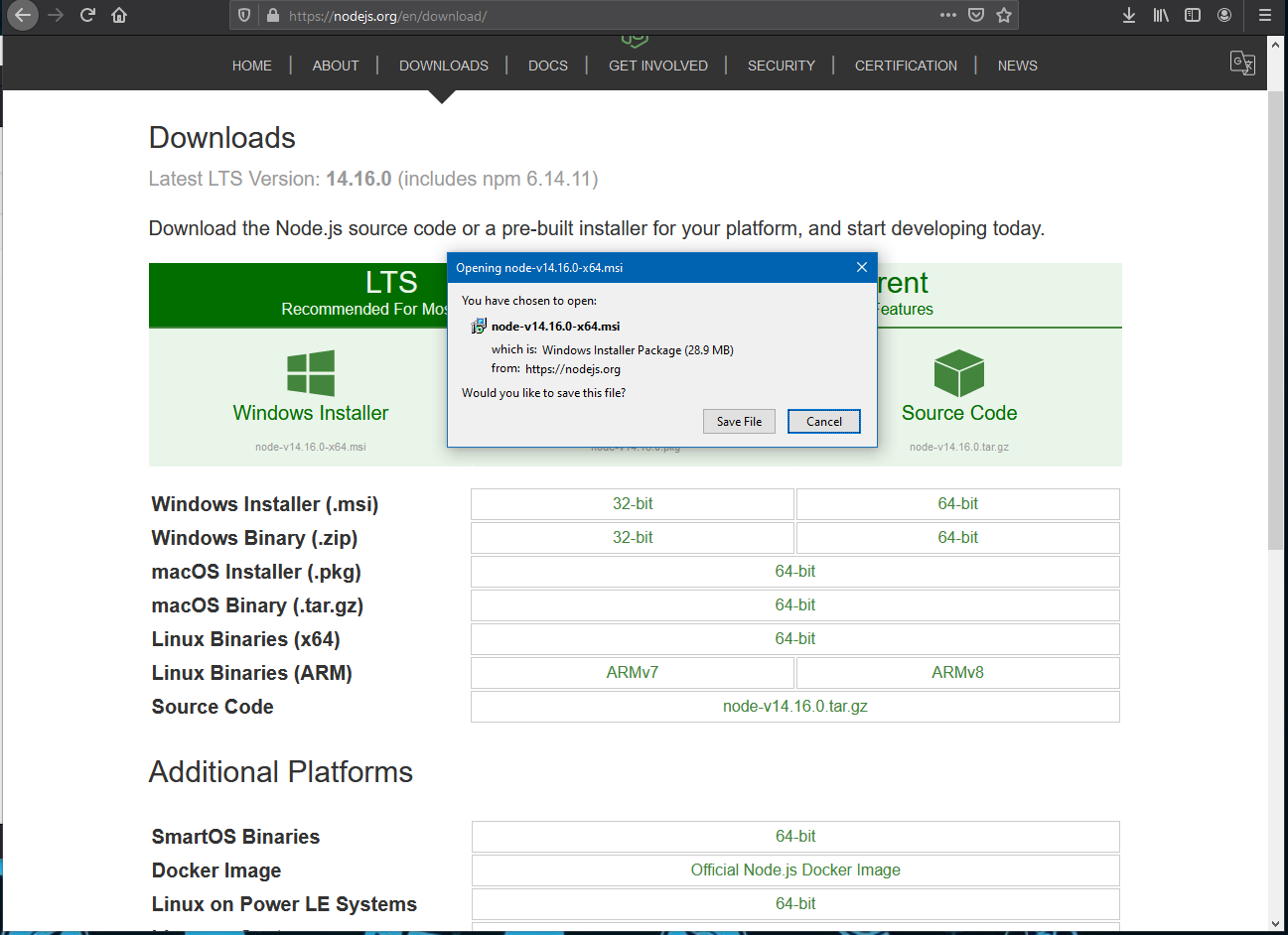Open the Firefox account icon
This screenshot has width=1288, height=935.
tap(1224, 15)
